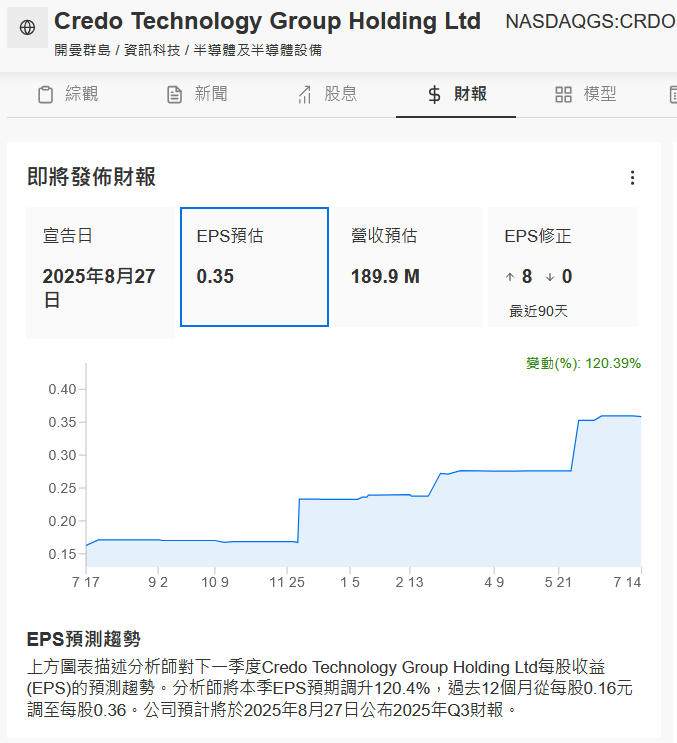677x743 pixels.
Task: Click the 2025年8月27日 date value
Action: [99, 288]
